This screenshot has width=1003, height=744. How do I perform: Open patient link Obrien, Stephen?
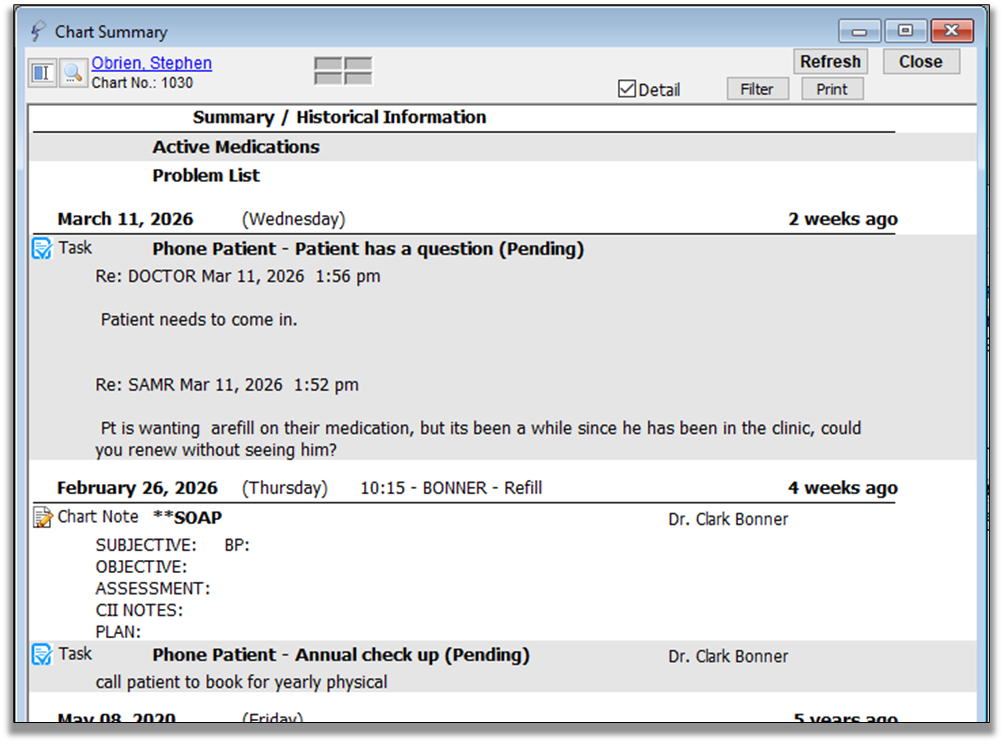click(x=151, y=63)
